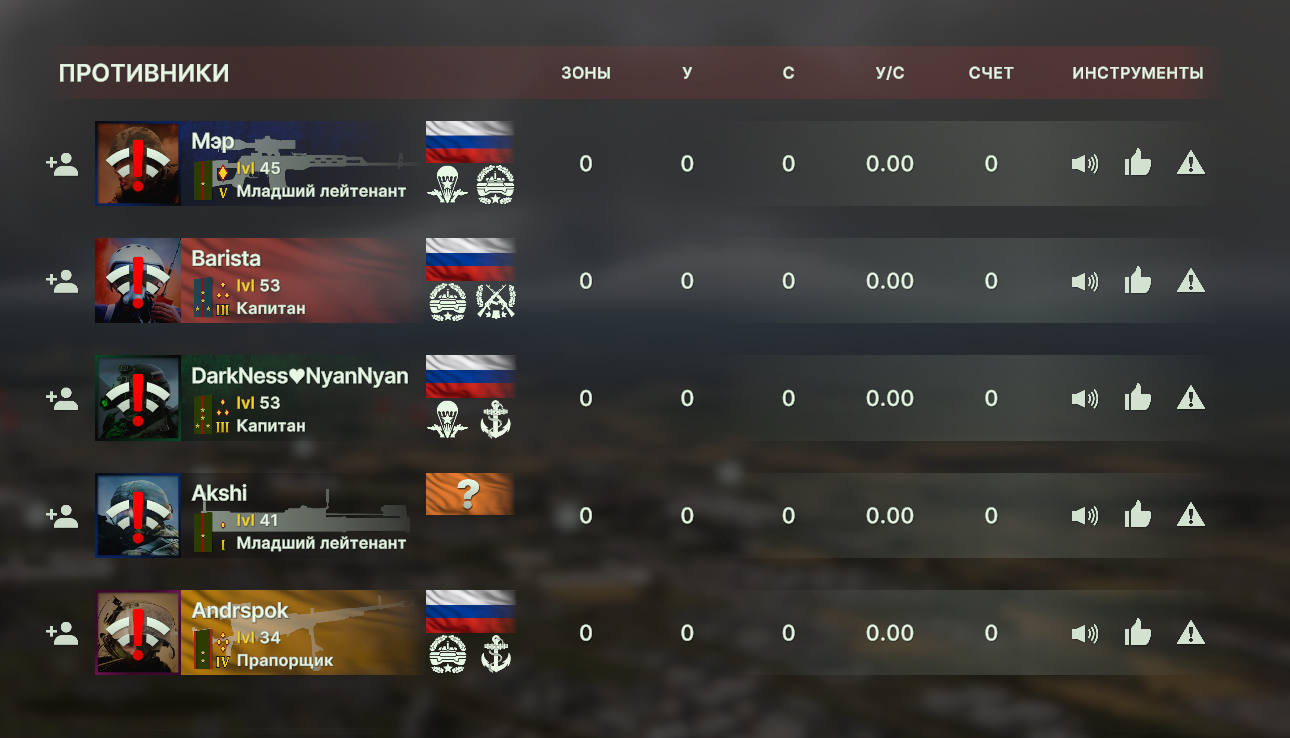The width and height of the screenshot is (1290, 738).
Task: Toggle speaker icon for Andrspok
Action: click(1085, 633)
